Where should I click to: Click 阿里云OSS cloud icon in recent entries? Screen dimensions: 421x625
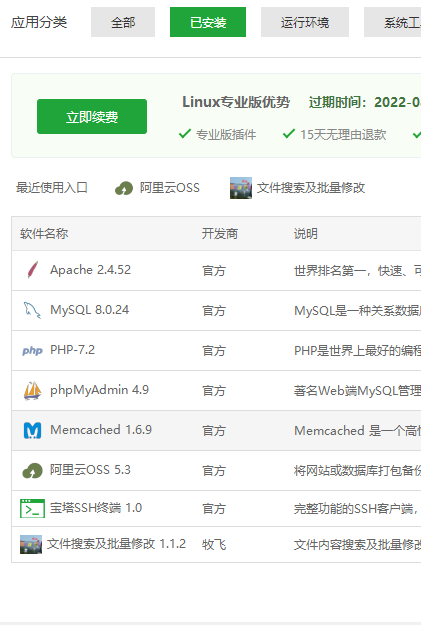click(124, 188)
